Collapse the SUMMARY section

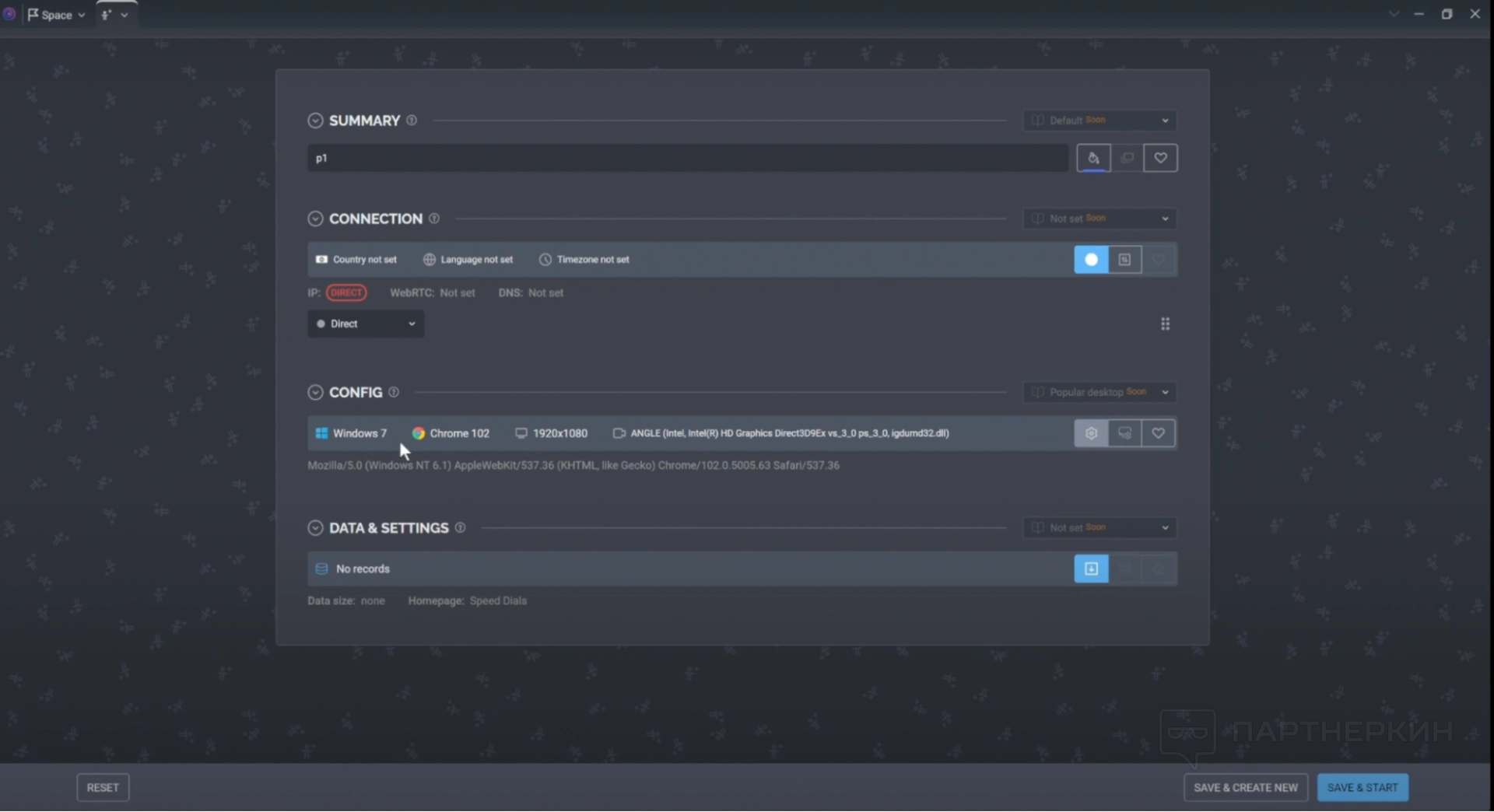click(x=315, y=121)
